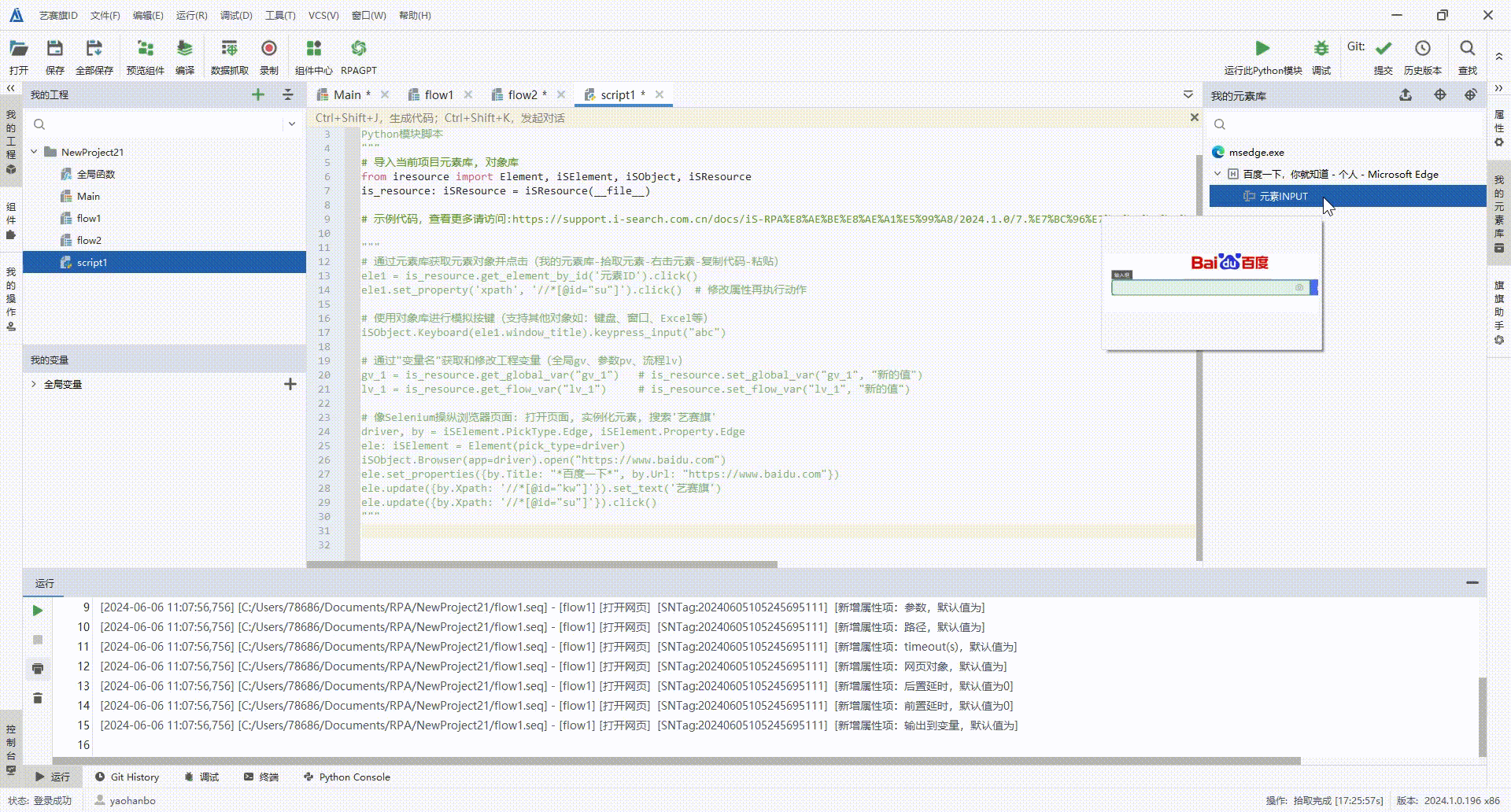
Task: Add a new item in 我的工程
Action: 258,94
